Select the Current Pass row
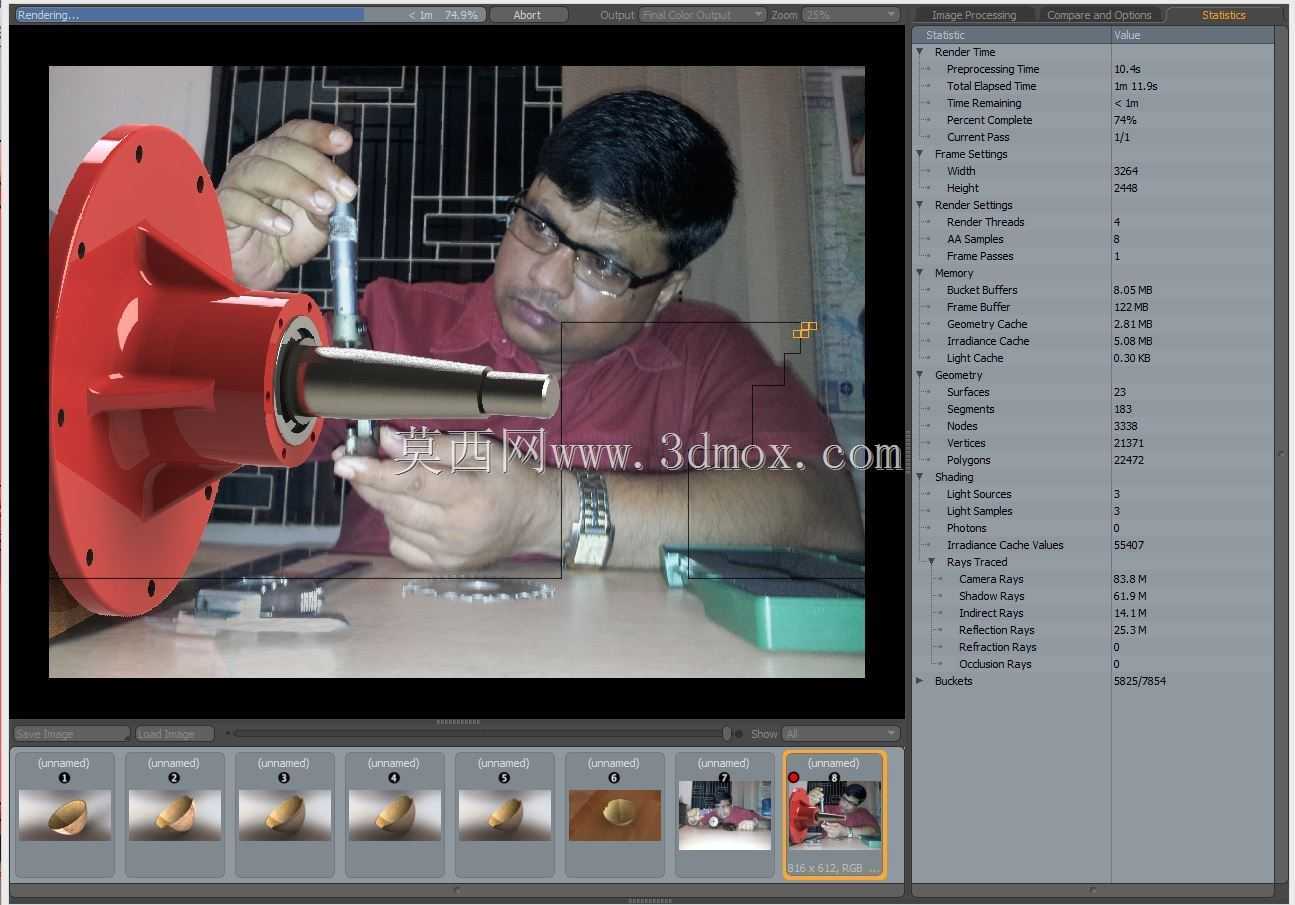This screenshot has height=905, width=1295. (x=1094, y=137)
